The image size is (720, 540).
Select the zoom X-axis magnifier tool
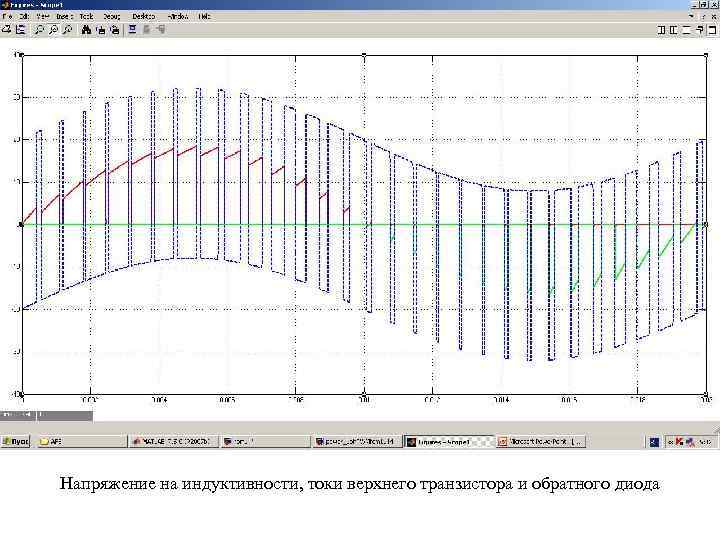[x=53, y=30]
